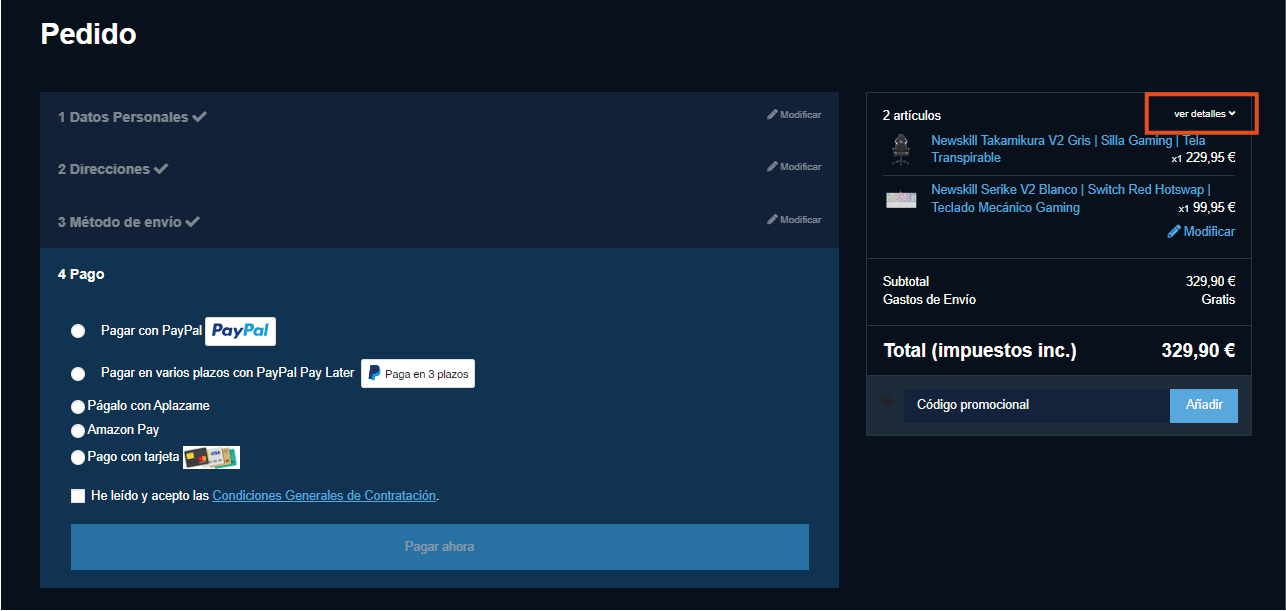
Task: Tick the accept terms and conditions checkbox
Action: (x=78, y=496)
